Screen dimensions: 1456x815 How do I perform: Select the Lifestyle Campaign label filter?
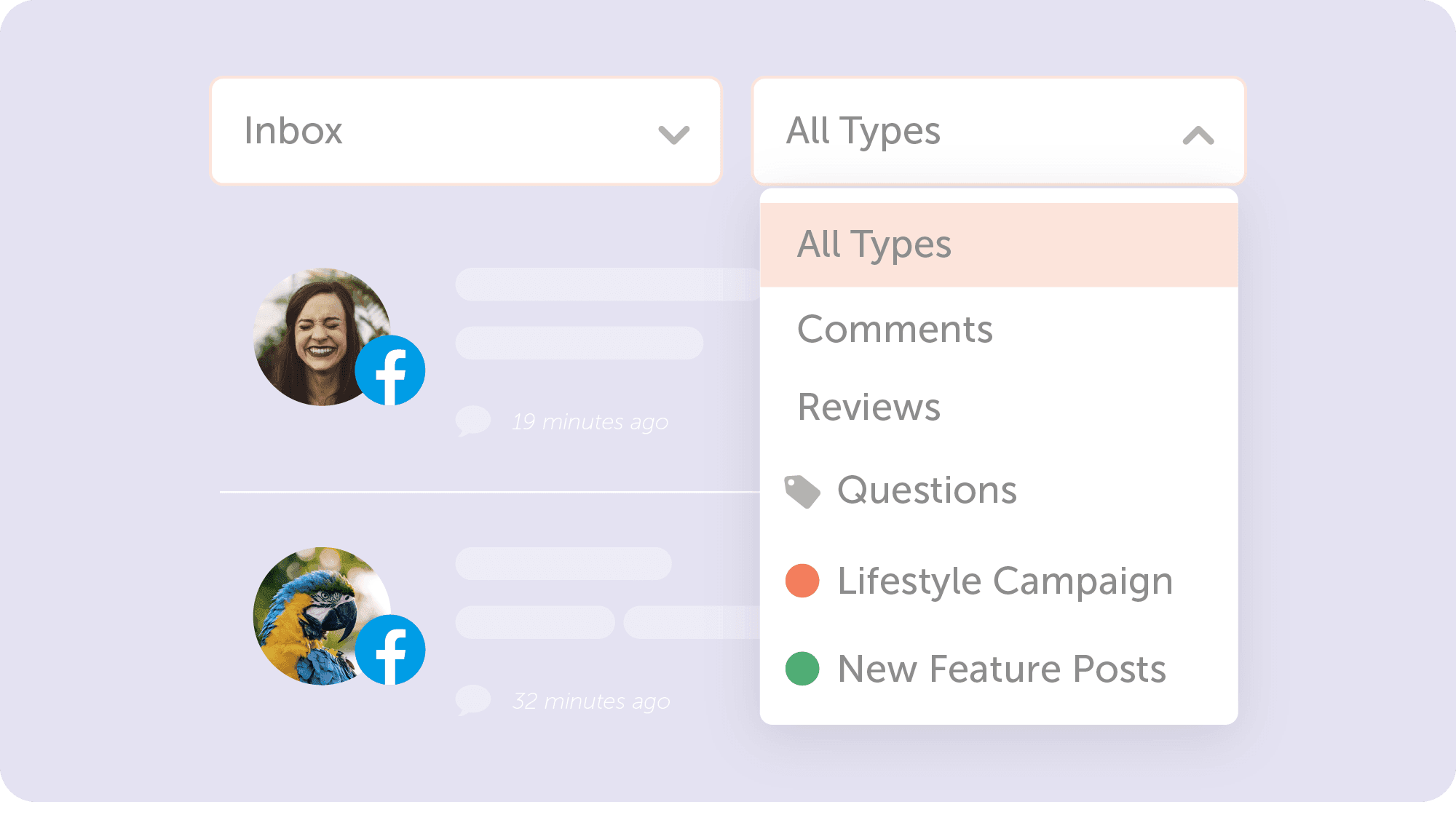[999, 581]
